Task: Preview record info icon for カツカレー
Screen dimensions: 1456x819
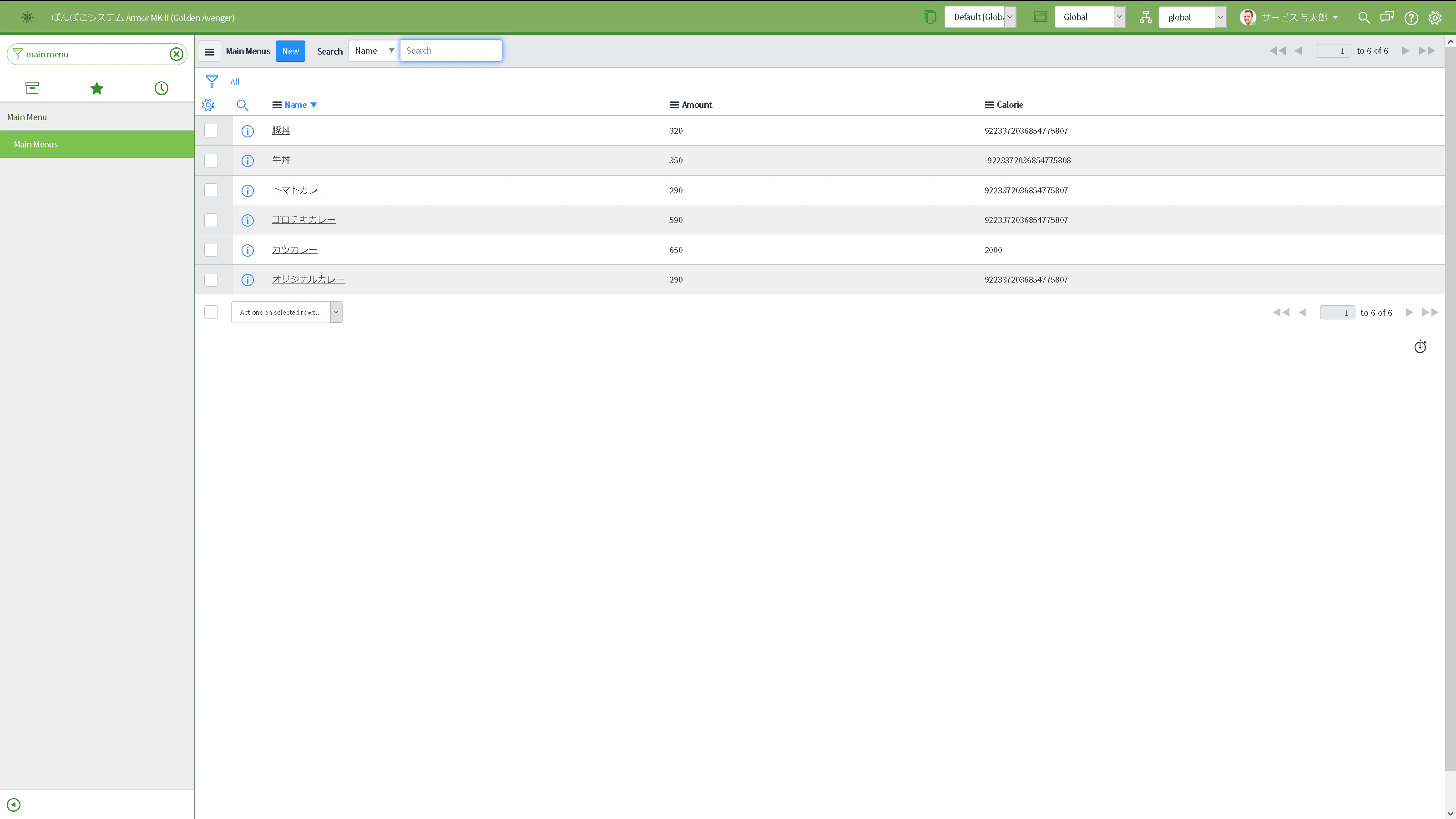Action: coord(248,250)
